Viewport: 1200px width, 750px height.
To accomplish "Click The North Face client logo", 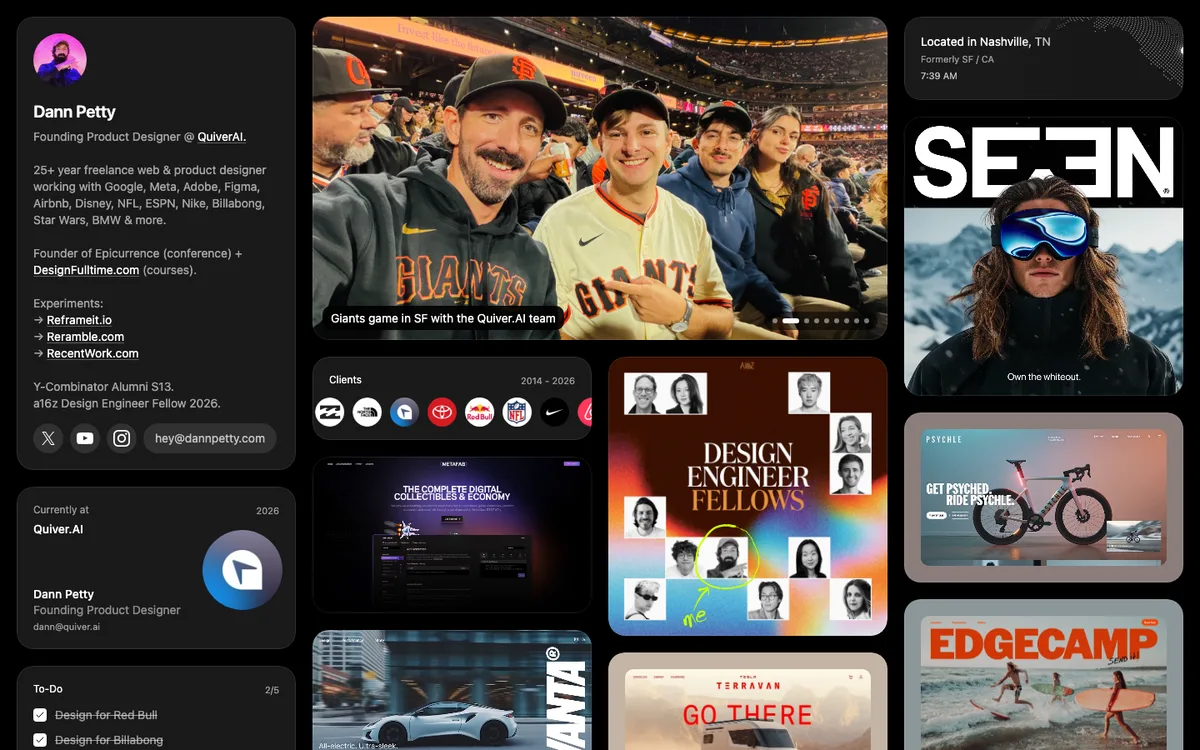I will coord(367,412).
